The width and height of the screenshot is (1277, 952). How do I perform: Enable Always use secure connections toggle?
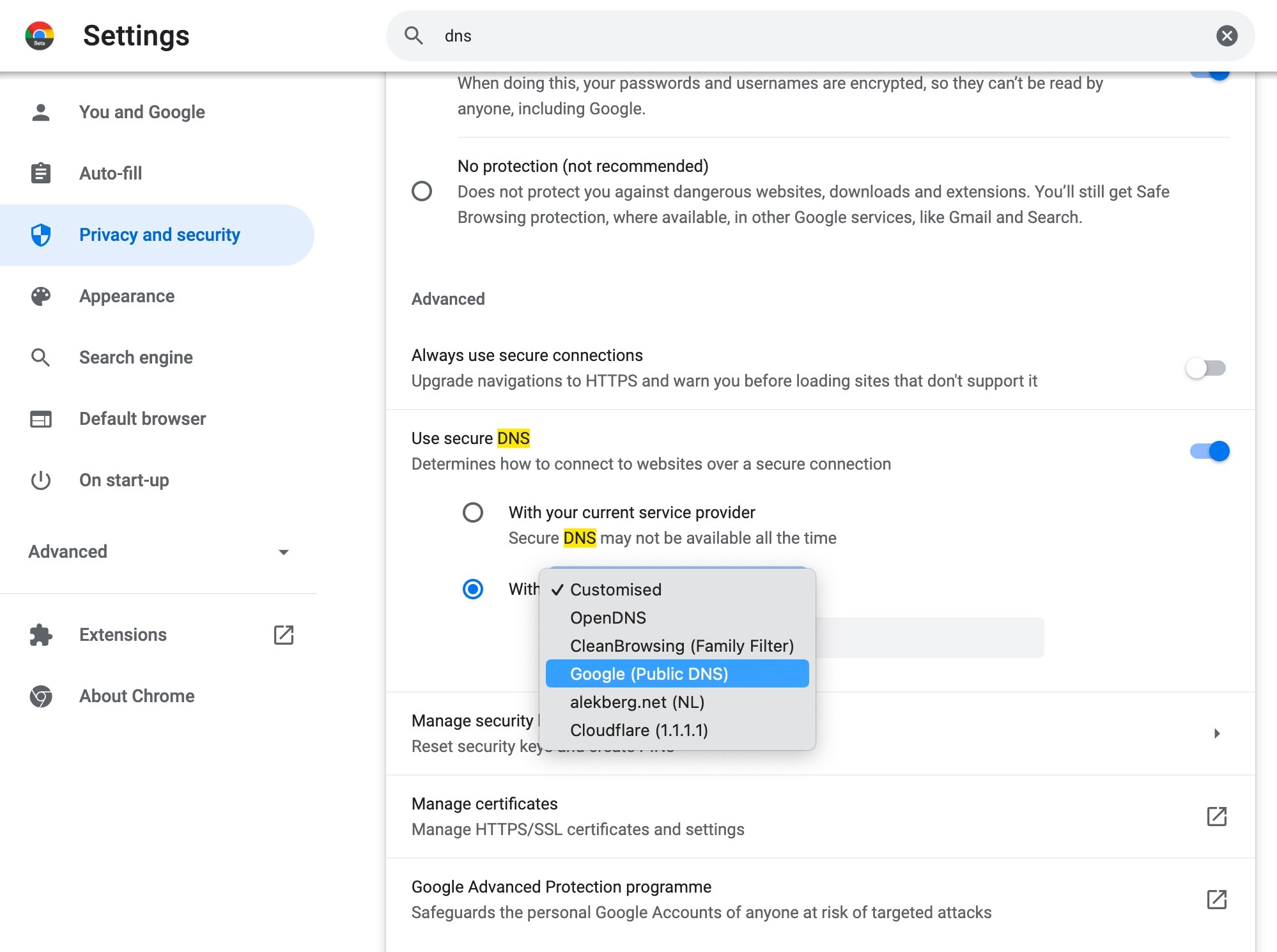(1206, 368)
